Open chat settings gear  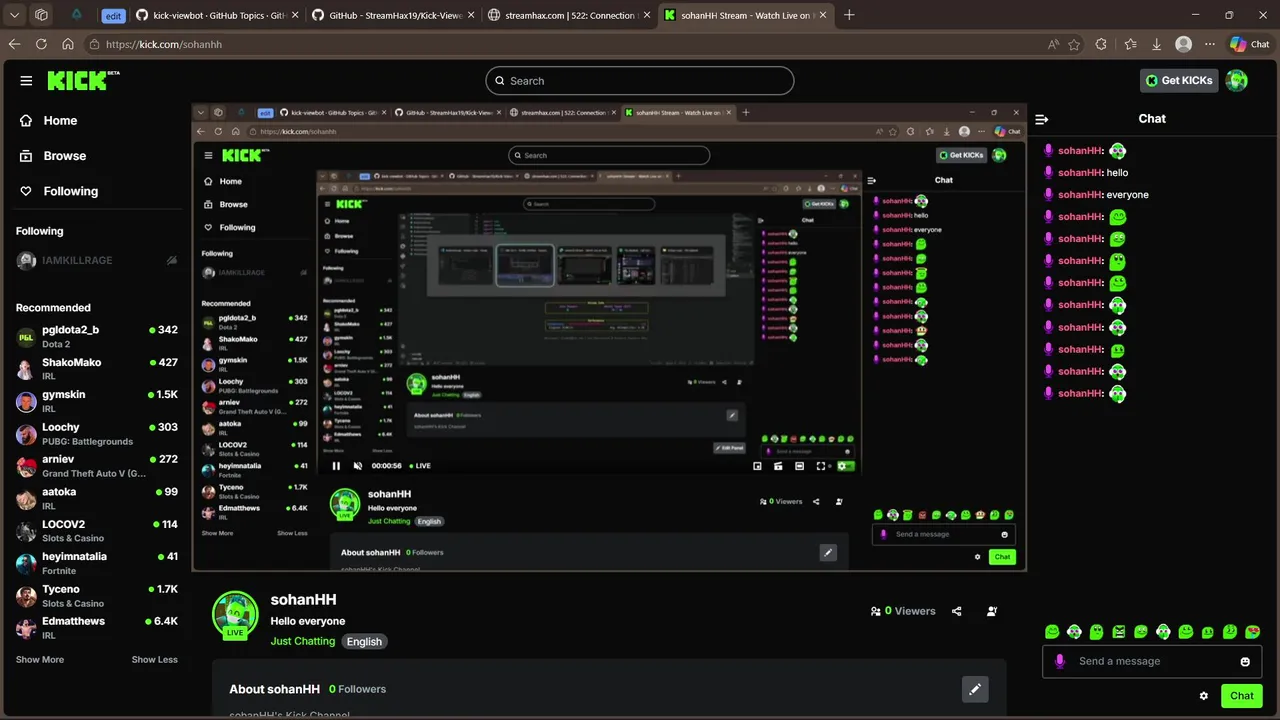click(1204, 696)
